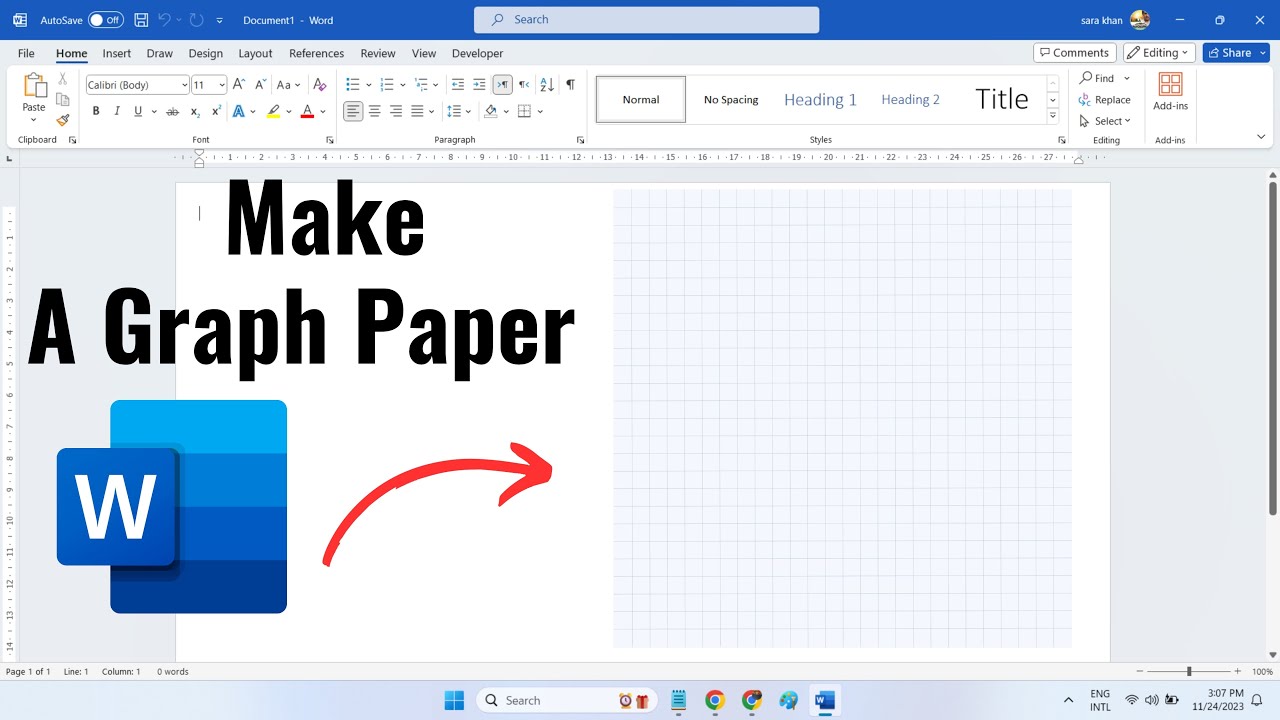Screen dimensions: 1280x720
Task: Decrease paragraph indent
Action: tap(458, 85)
